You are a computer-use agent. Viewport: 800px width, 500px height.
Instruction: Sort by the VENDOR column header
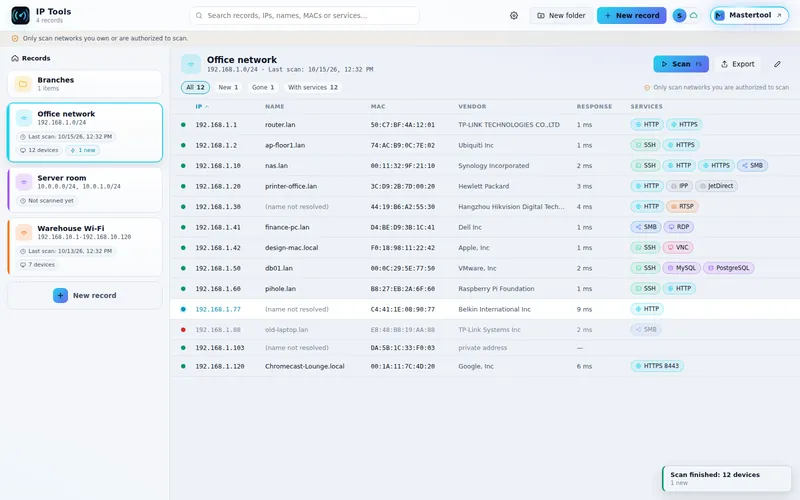472,107
